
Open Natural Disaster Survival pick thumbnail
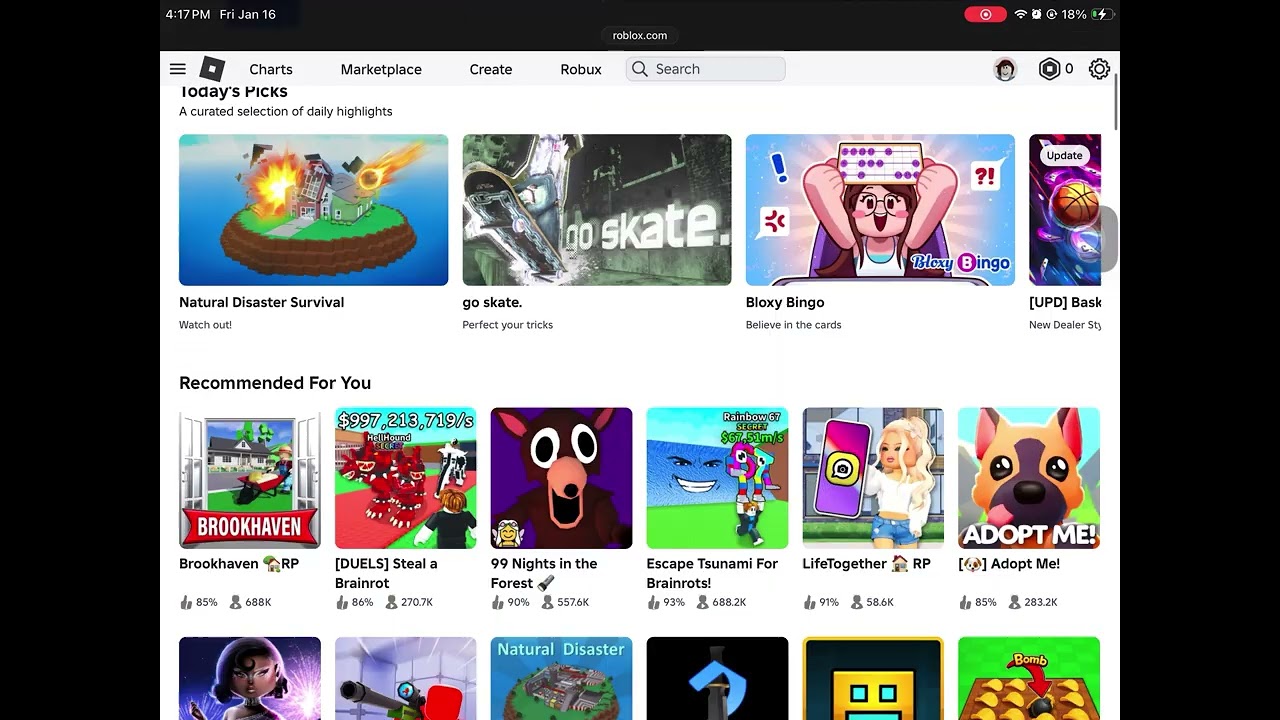pos(314,210)
